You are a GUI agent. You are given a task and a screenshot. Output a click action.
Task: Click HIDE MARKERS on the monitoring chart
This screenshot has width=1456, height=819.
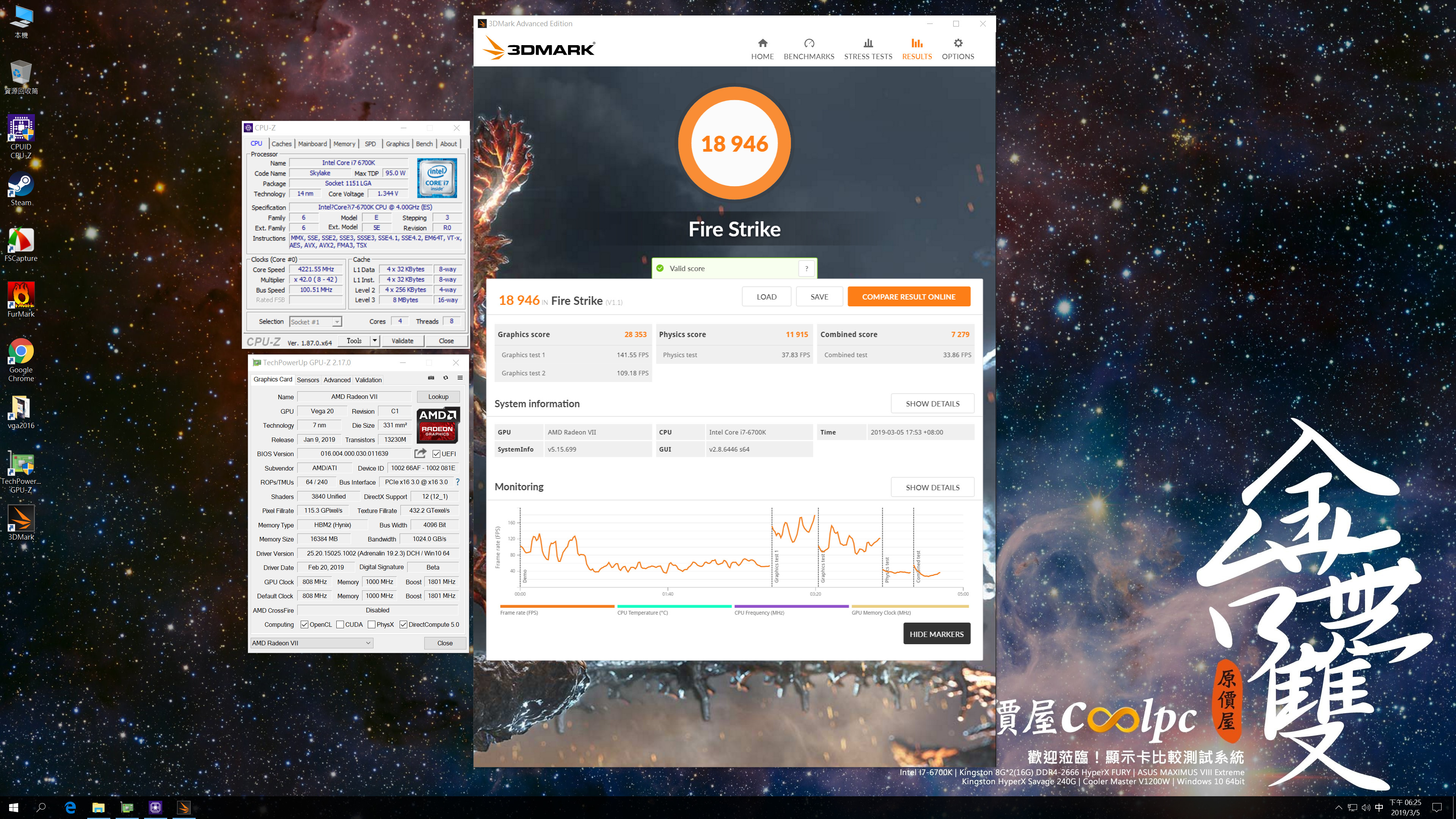coord(936,634)
